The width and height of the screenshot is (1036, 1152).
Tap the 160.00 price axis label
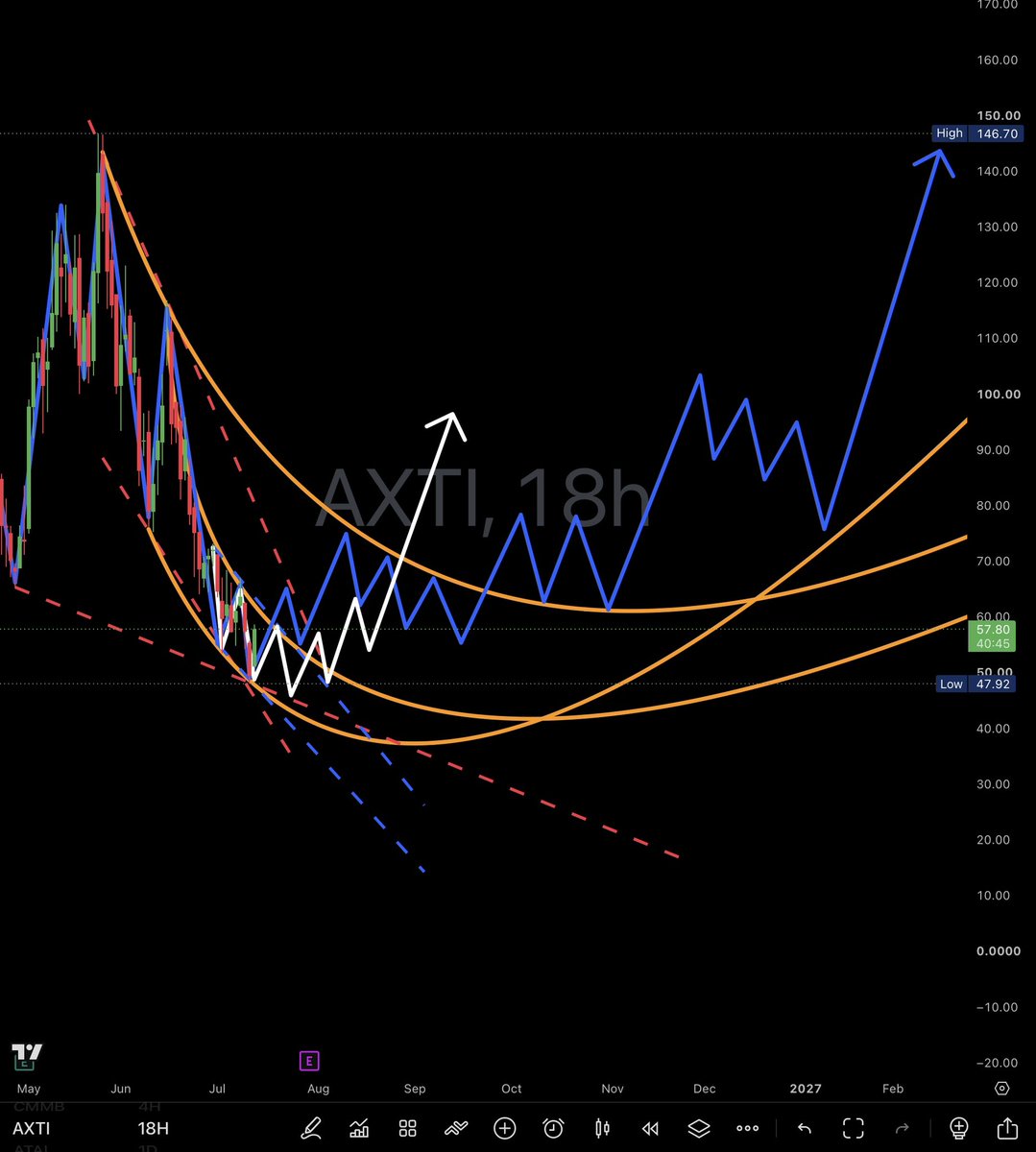pos(996,60)
